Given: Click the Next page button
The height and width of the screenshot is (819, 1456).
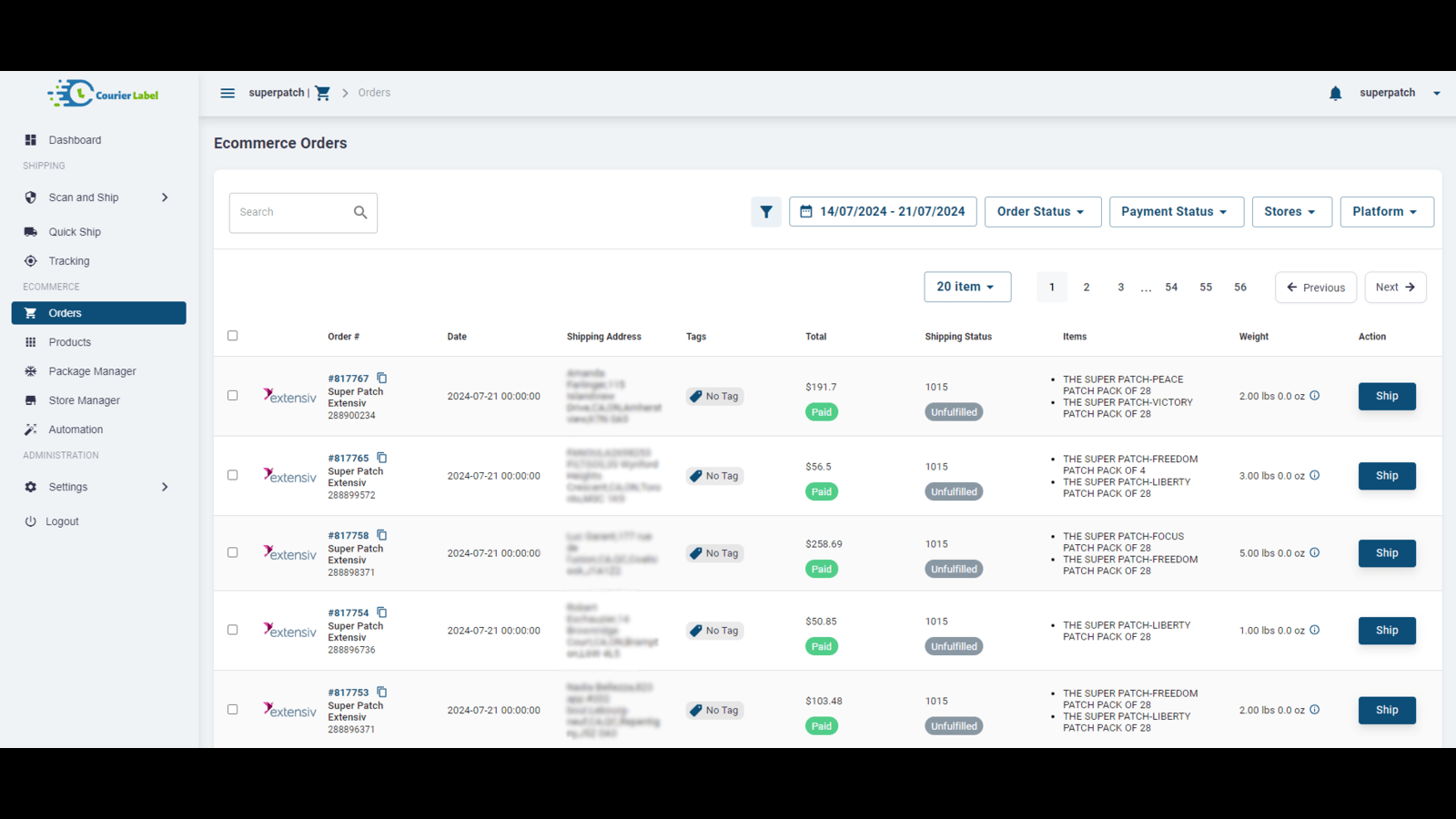Looking at the screenshot, I should click(x=1395, y=288).
